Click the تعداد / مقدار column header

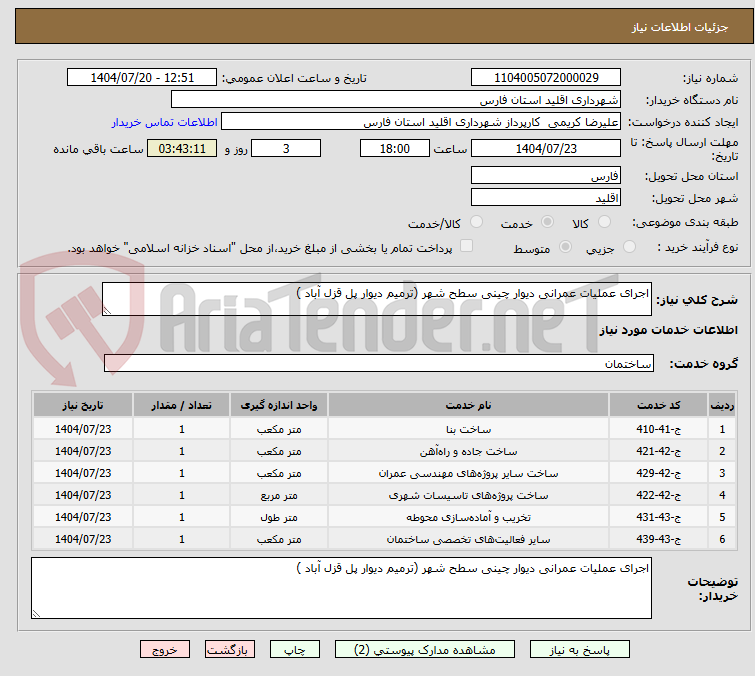click(182, 405)
